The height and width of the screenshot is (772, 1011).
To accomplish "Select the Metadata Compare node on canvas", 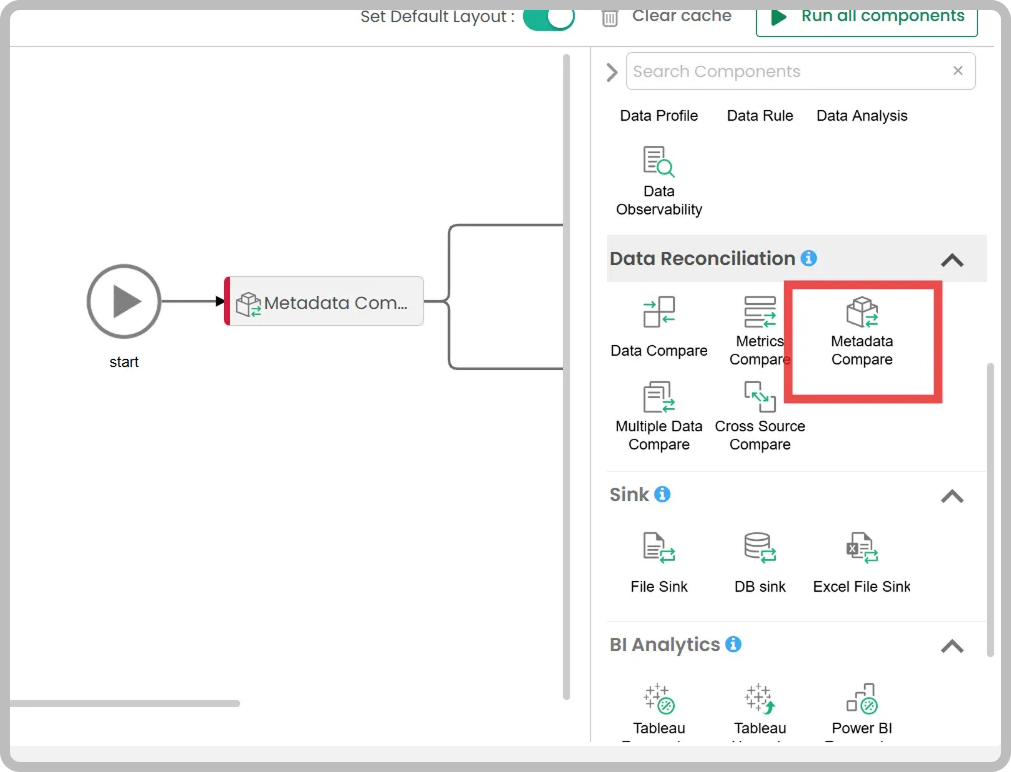I will pyautogui.click(x=324, y=301).
